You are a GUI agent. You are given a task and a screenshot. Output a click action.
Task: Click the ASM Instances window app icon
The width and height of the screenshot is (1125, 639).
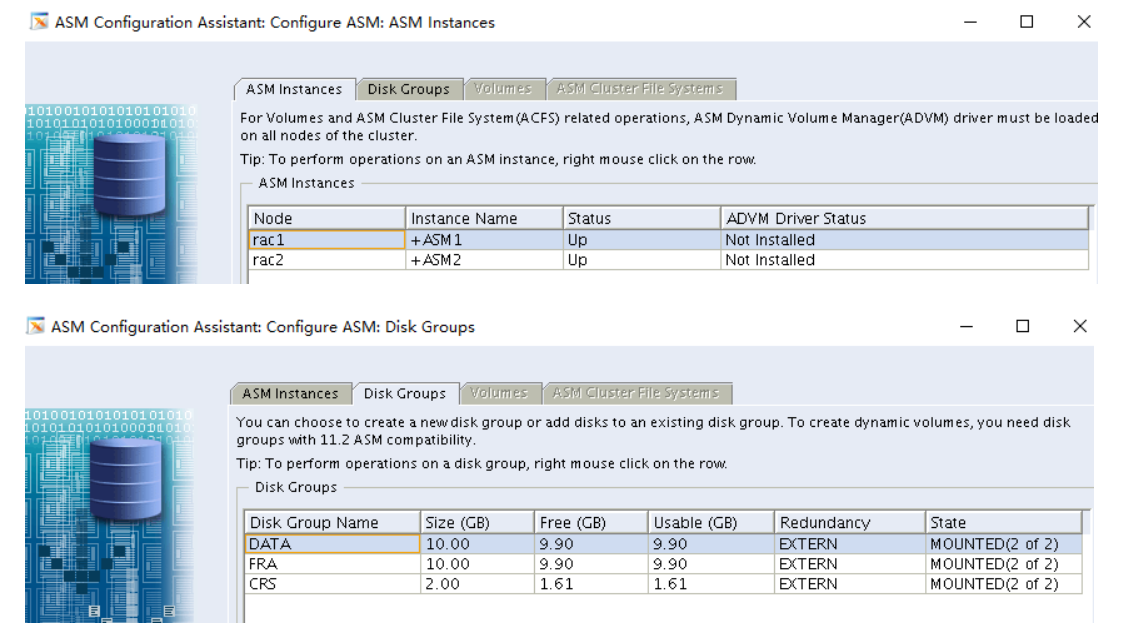[x=39, y=22]
